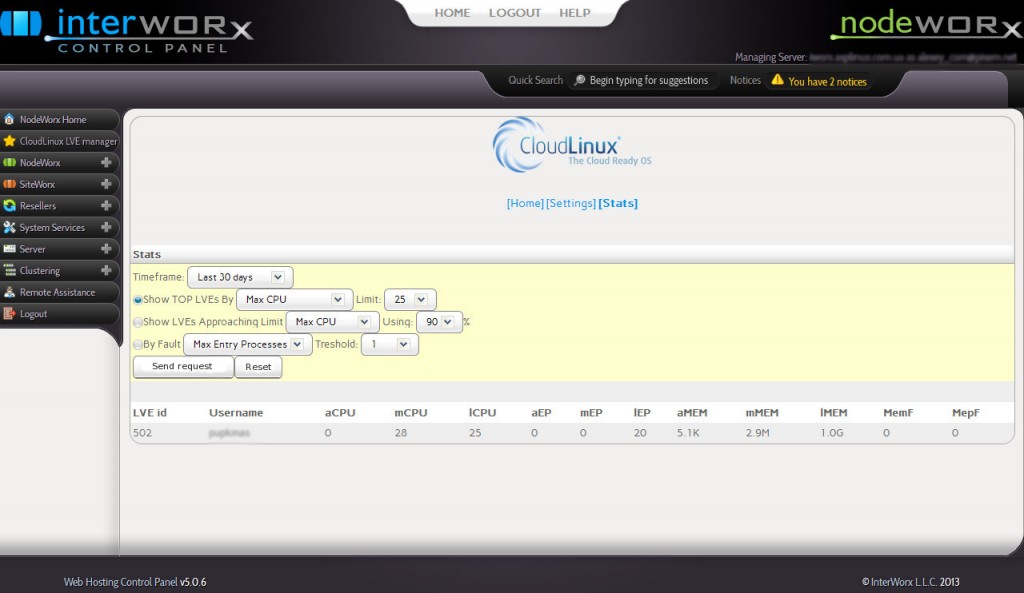Open the TOP LVEs Max CPU dropdown

click(x=294, y=300)
